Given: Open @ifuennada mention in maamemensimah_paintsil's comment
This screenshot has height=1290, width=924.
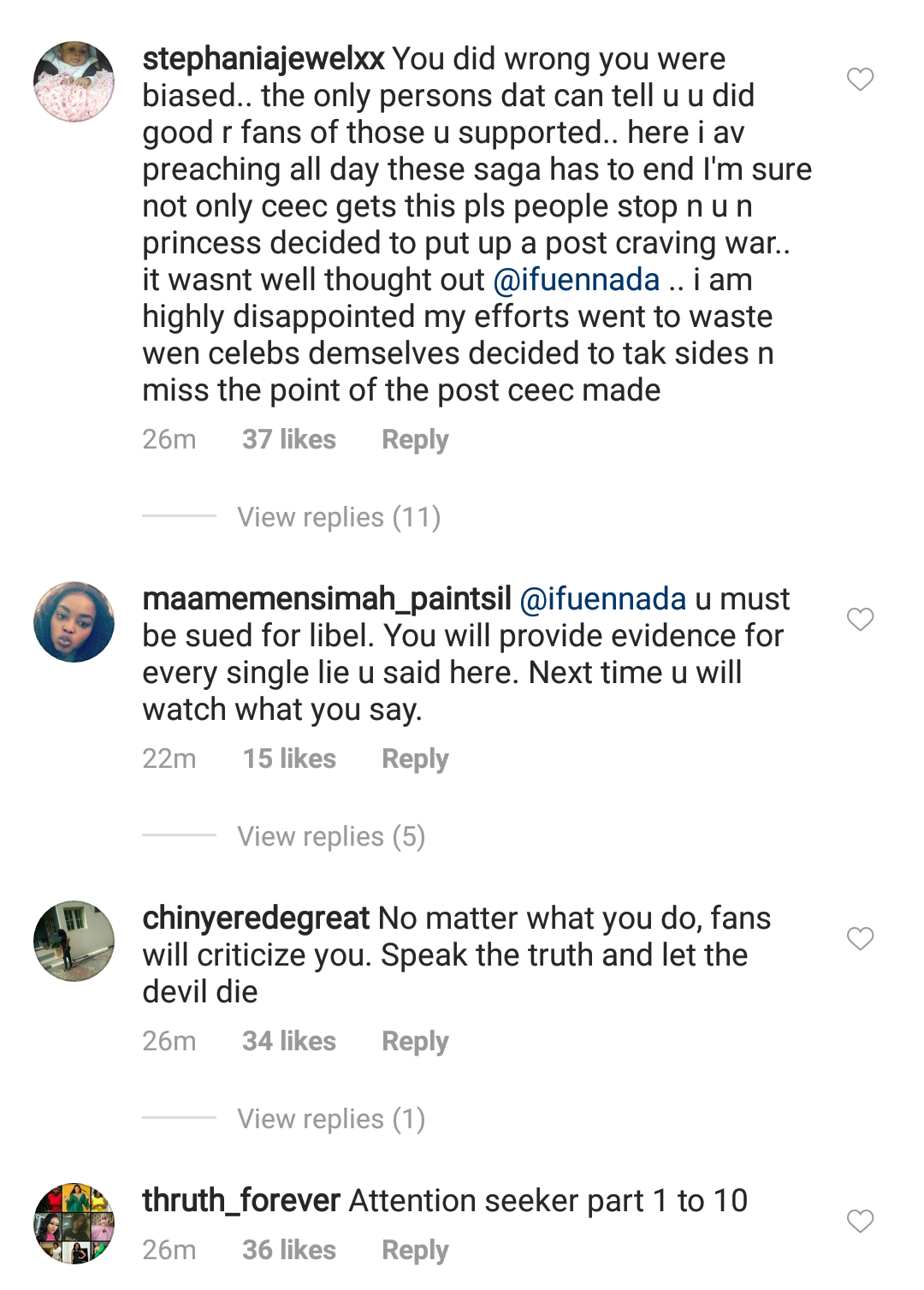Looking at the screenshot, I should [603, 599].
